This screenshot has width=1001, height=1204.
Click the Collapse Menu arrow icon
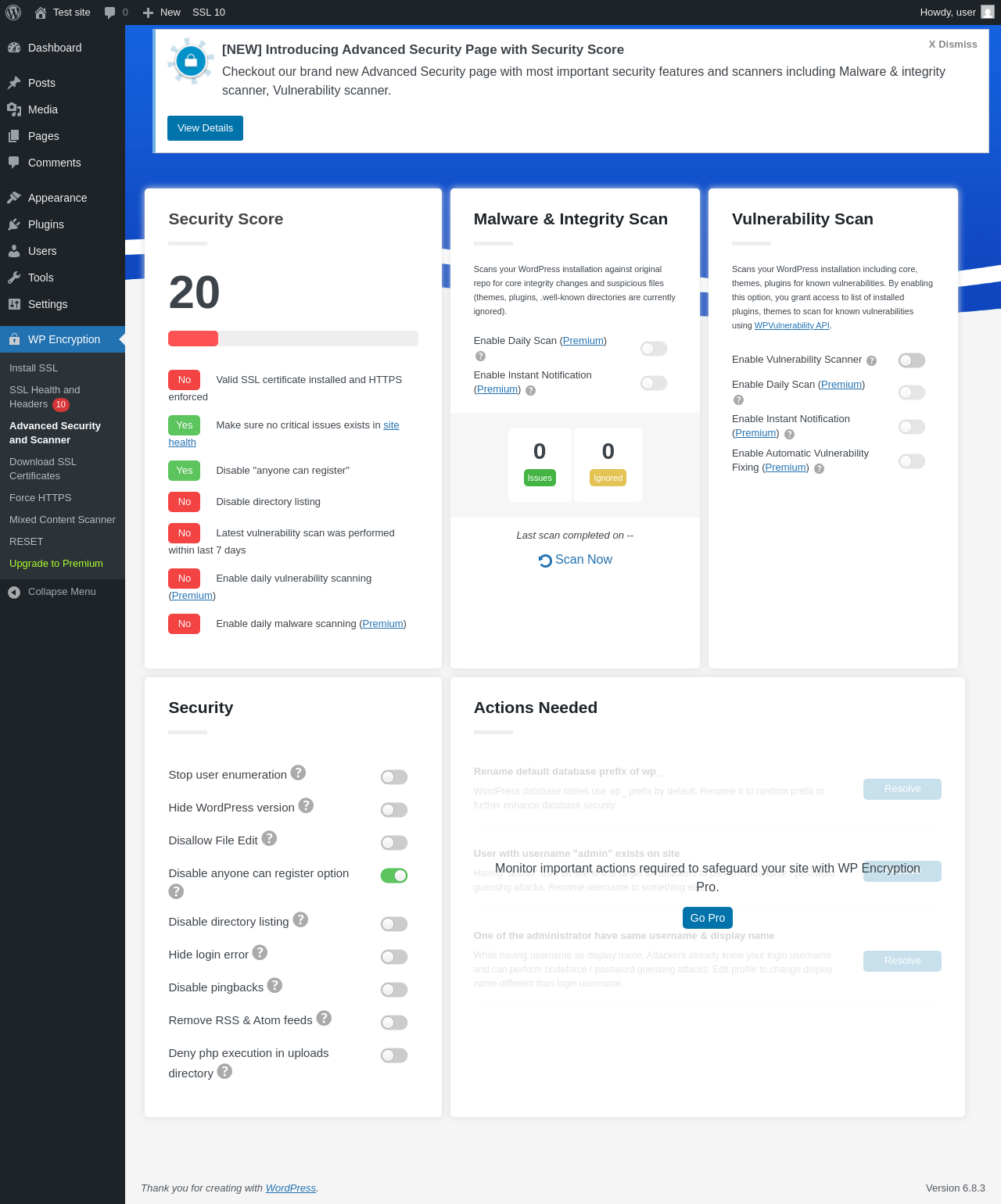click(x=14, y=592)
